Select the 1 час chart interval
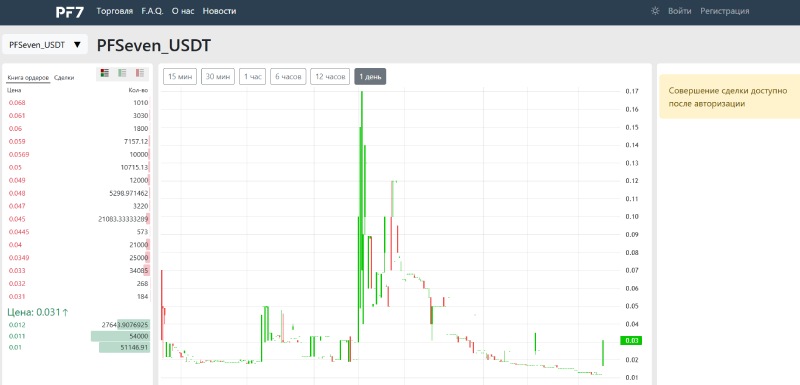This screenshot has height=385, width=800. click(253, 76)
